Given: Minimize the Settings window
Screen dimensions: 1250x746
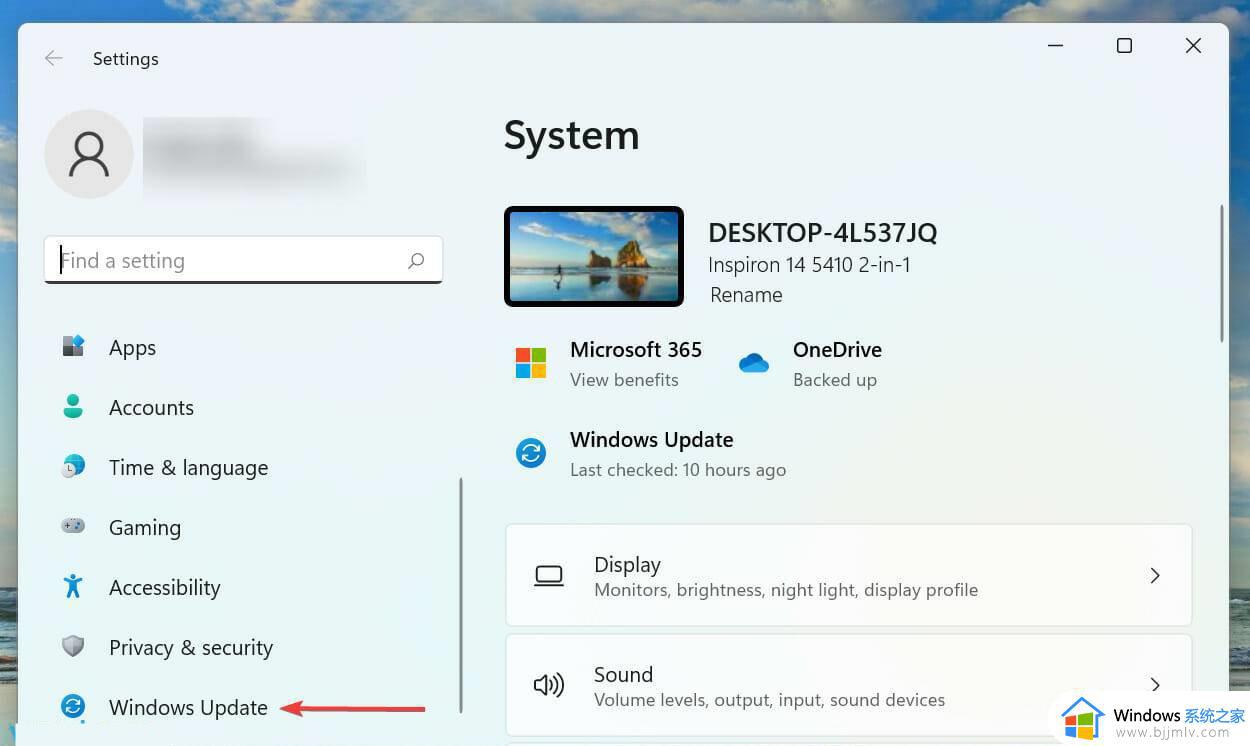Looking at the screenshot, I should pyautogui.click(x=1055, y=46).
